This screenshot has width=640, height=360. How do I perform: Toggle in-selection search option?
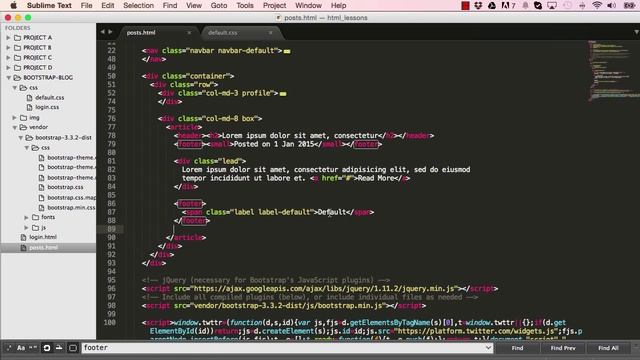click(59, 348)
